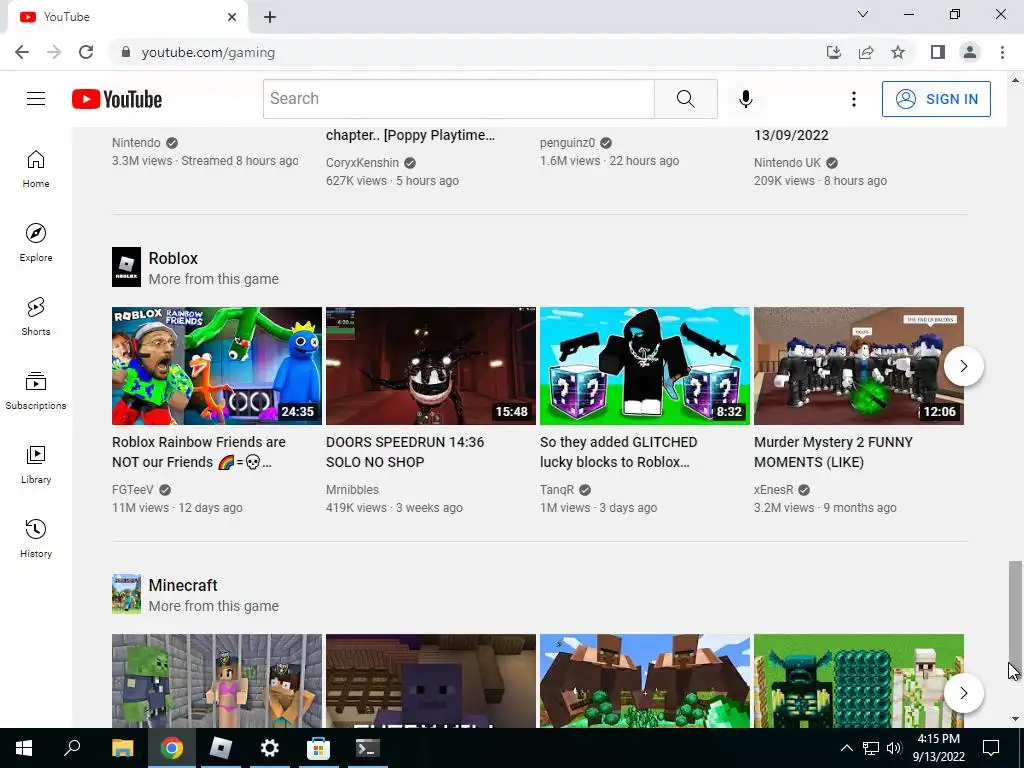
Task: Open Windows taskbar search
Action: (x=72, y=748)
